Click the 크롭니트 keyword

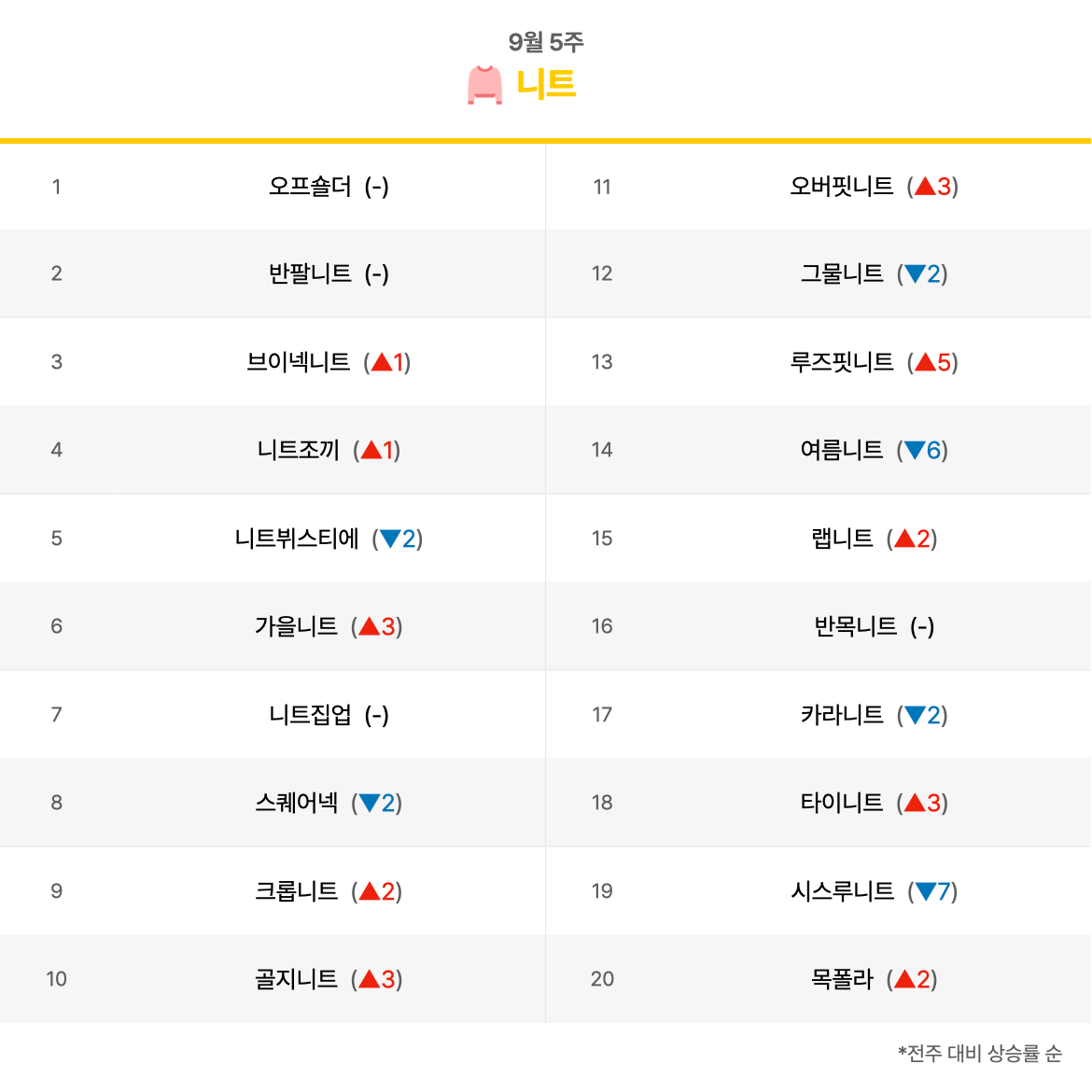pyautogui.click(x=296, y=890)
